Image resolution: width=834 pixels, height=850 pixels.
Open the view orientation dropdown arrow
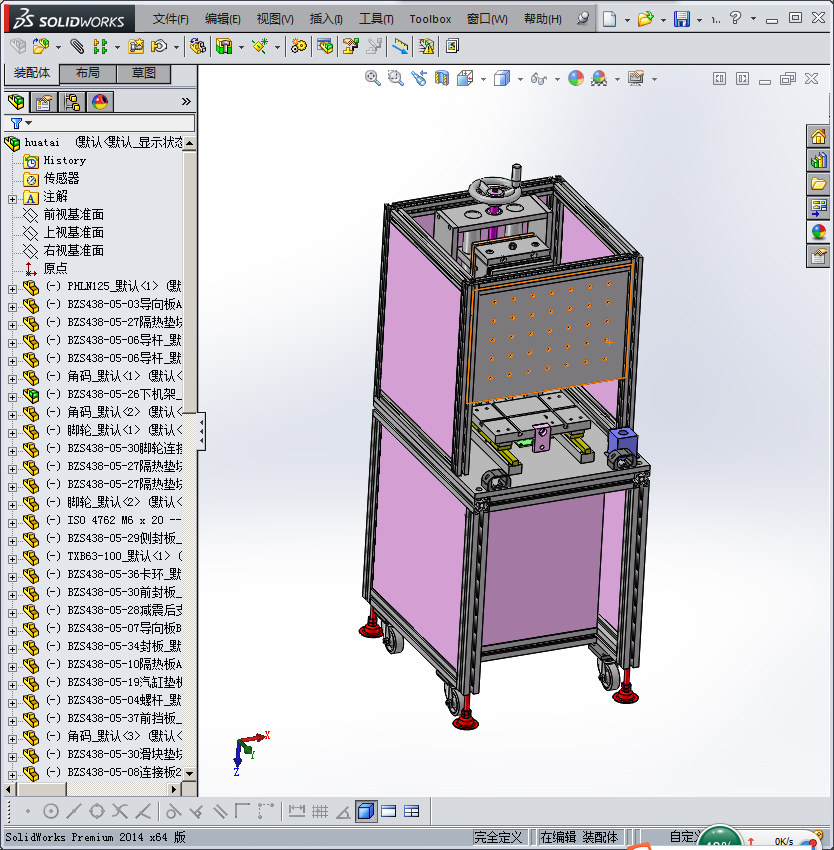(x=483, y=79)
